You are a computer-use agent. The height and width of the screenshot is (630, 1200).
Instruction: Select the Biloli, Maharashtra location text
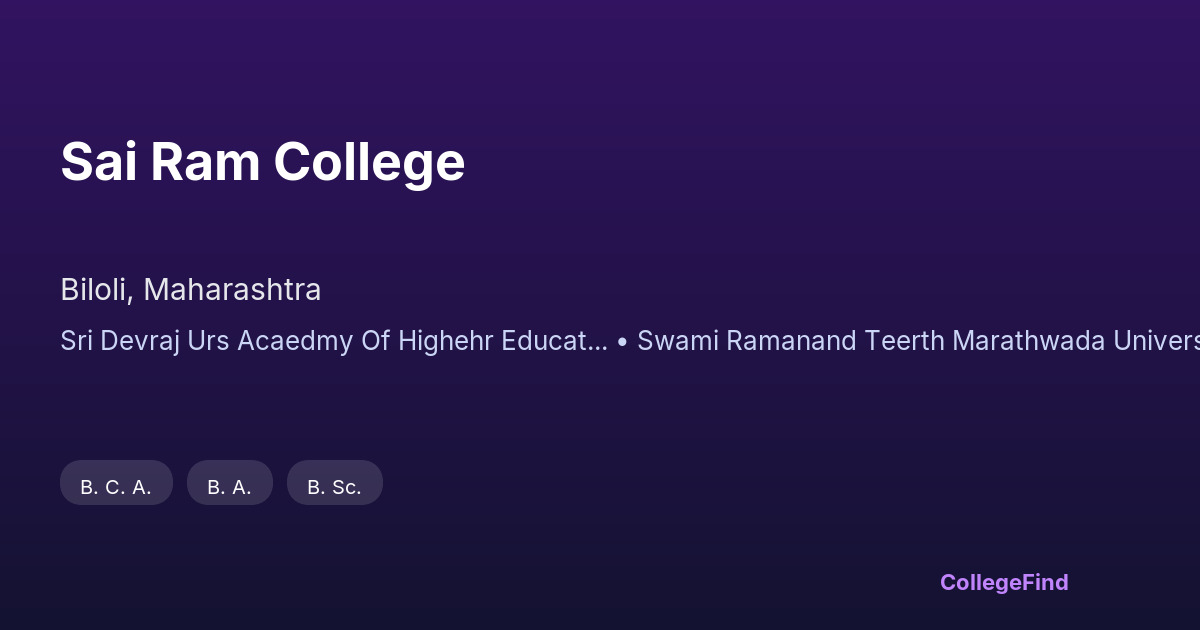(x=191, y=290)
